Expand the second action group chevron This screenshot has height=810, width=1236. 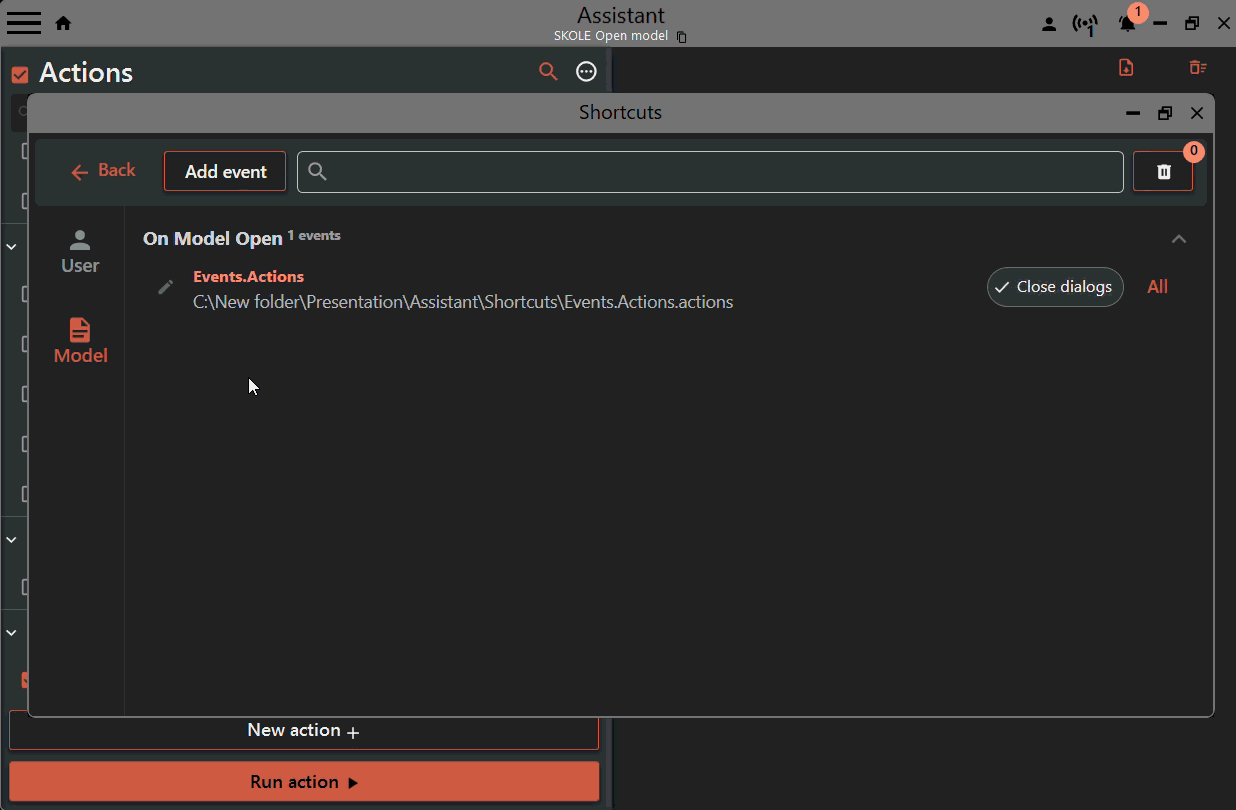(x=12, y=539)
